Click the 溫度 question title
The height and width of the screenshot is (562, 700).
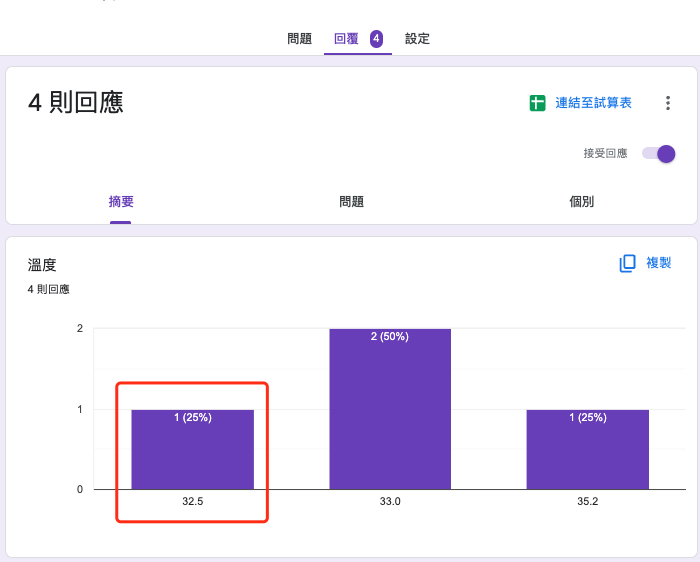42,265
